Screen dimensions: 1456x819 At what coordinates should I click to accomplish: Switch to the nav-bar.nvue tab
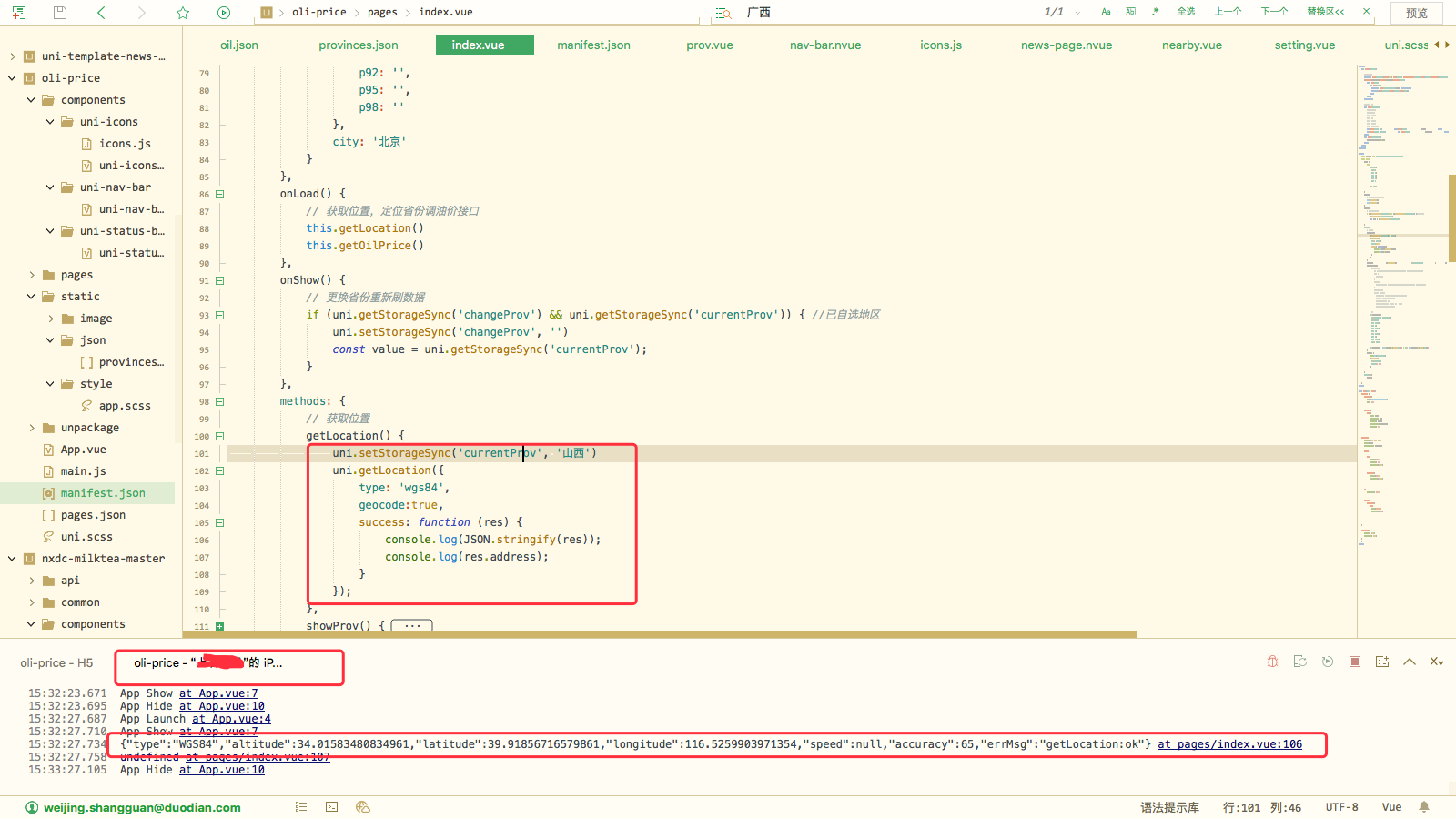pos(825,45)
